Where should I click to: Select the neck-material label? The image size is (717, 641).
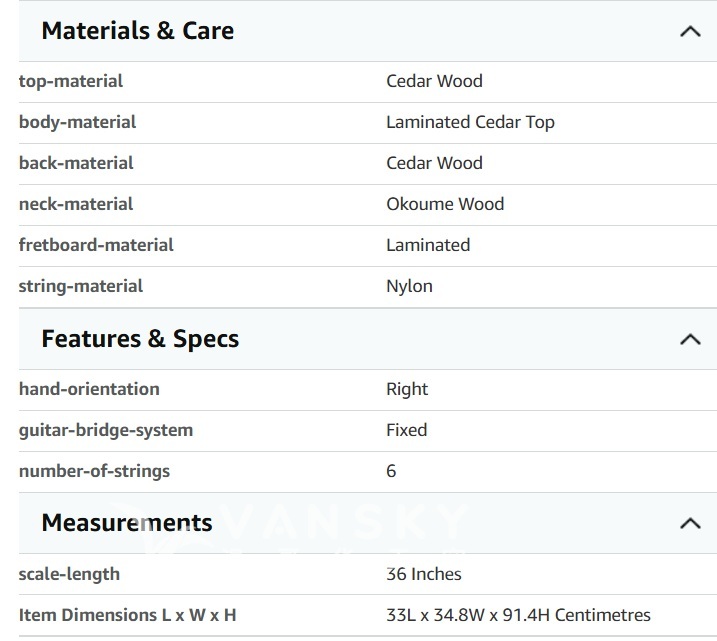click(76, 204)
